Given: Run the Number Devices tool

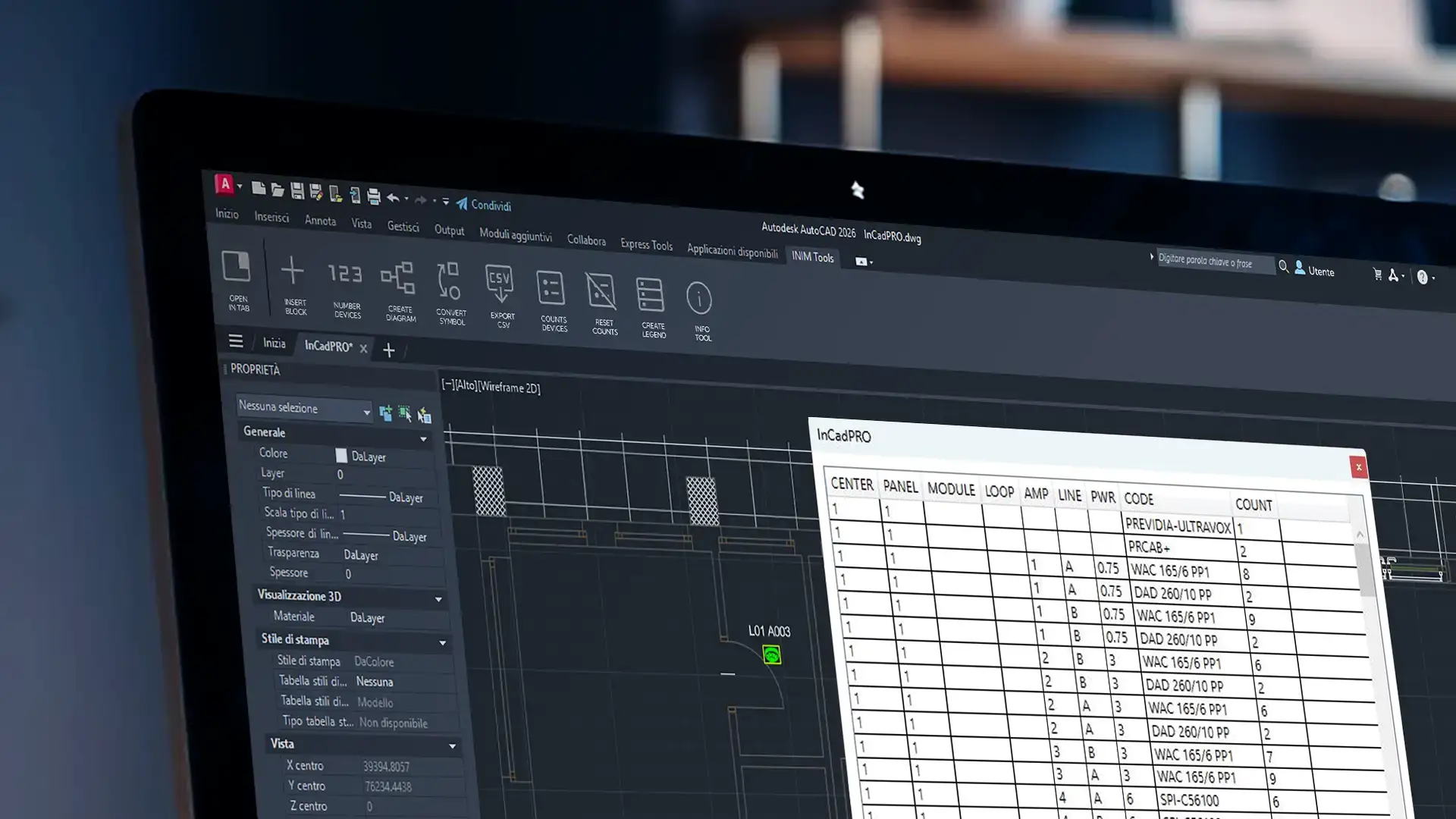Looking at the screenshot, I should [x=346, y=290].
